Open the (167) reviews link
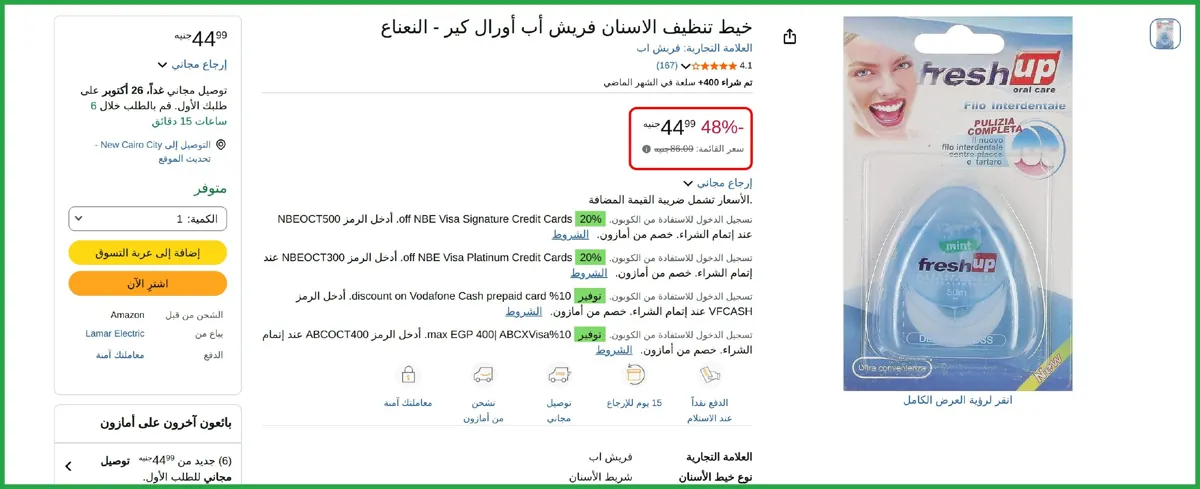The width and height of the screenshot is (1200, 489). pos(667,65)
